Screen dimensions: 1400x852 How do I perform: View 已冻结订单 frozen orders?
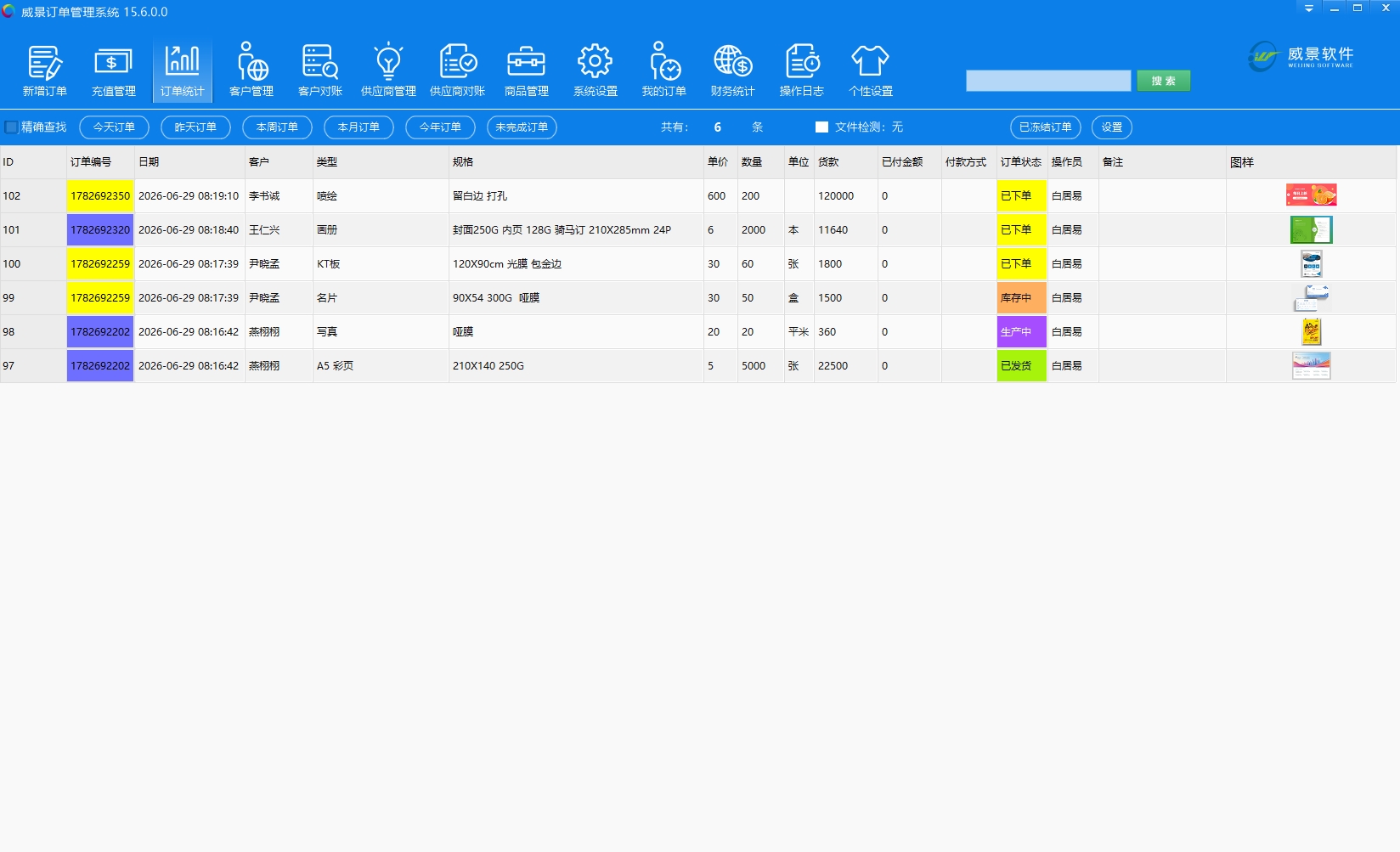(1046, 127)
